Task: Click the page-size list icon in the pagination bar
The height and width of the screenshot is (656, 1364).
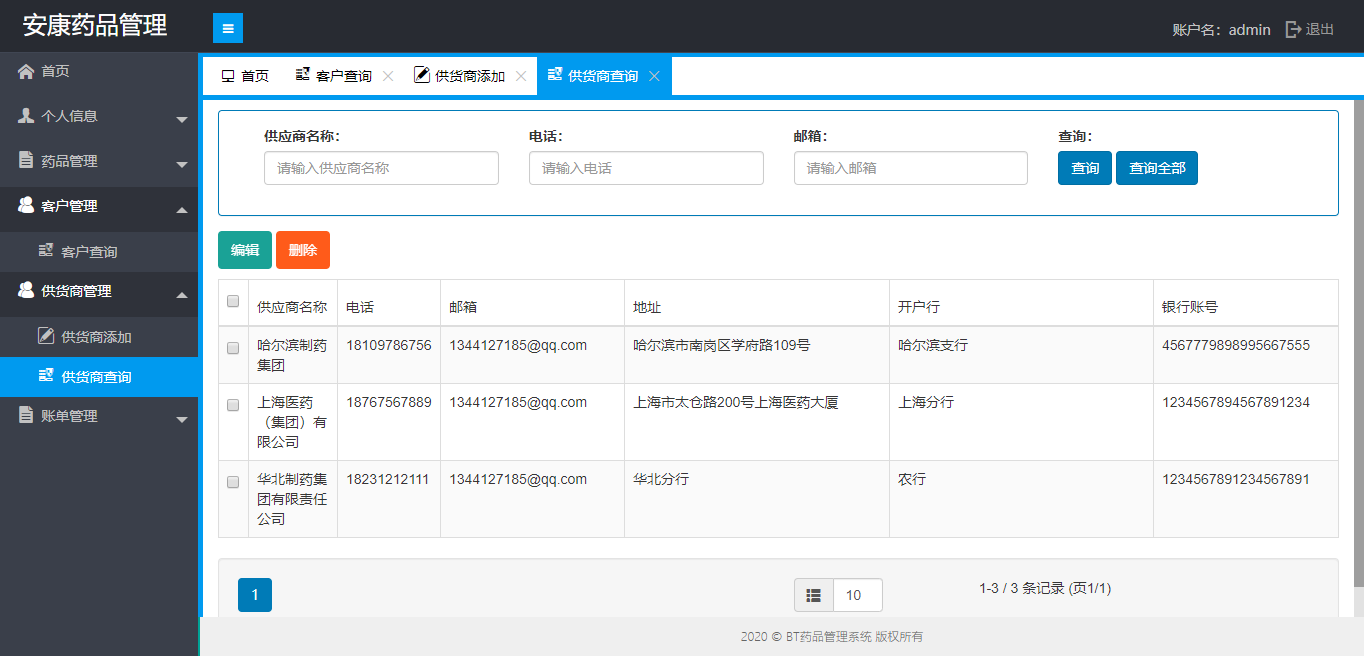Action: tap(814, 595)
